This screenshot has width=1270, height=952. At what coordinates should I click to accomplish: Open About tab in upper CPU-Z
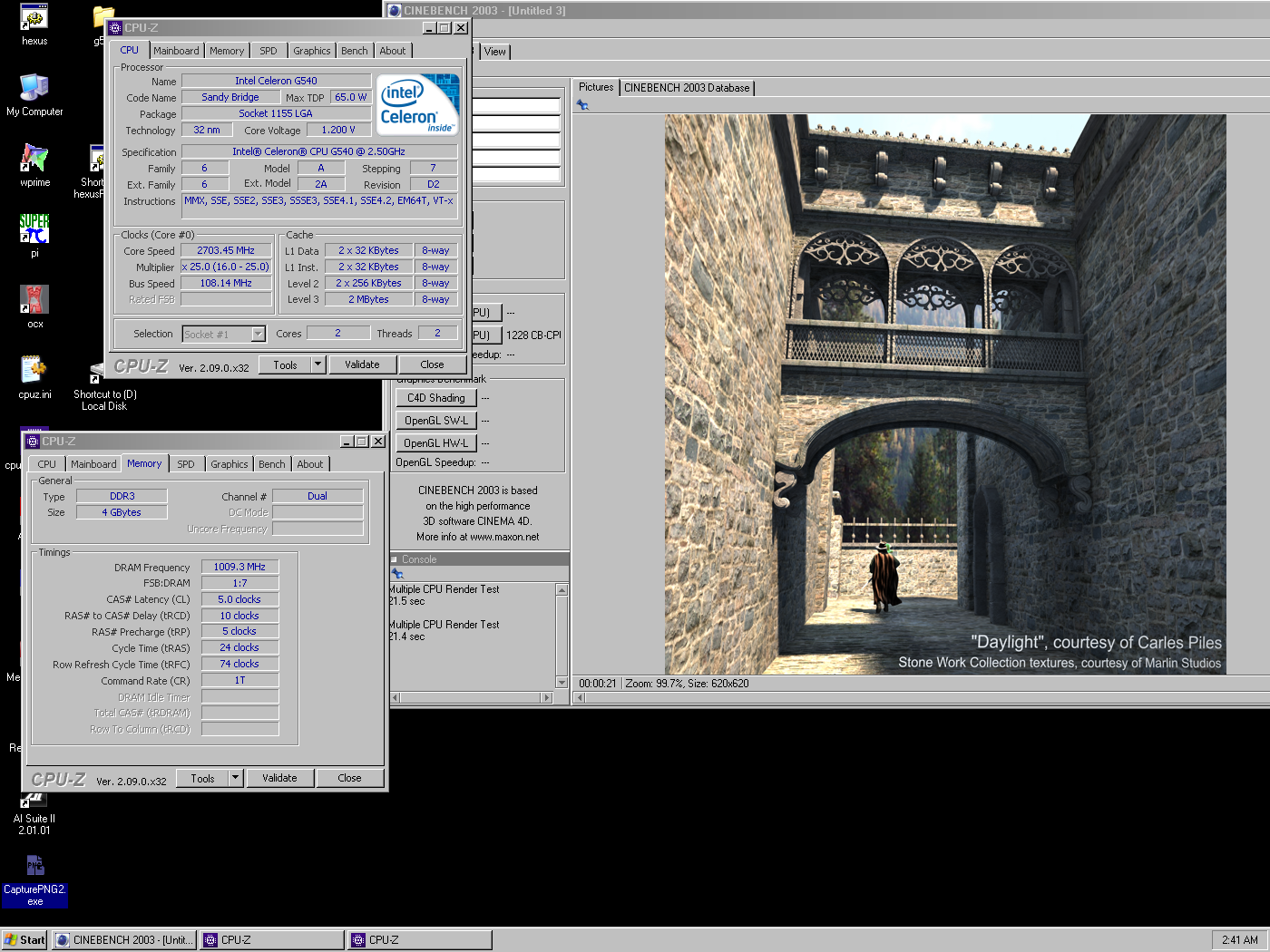393,51
